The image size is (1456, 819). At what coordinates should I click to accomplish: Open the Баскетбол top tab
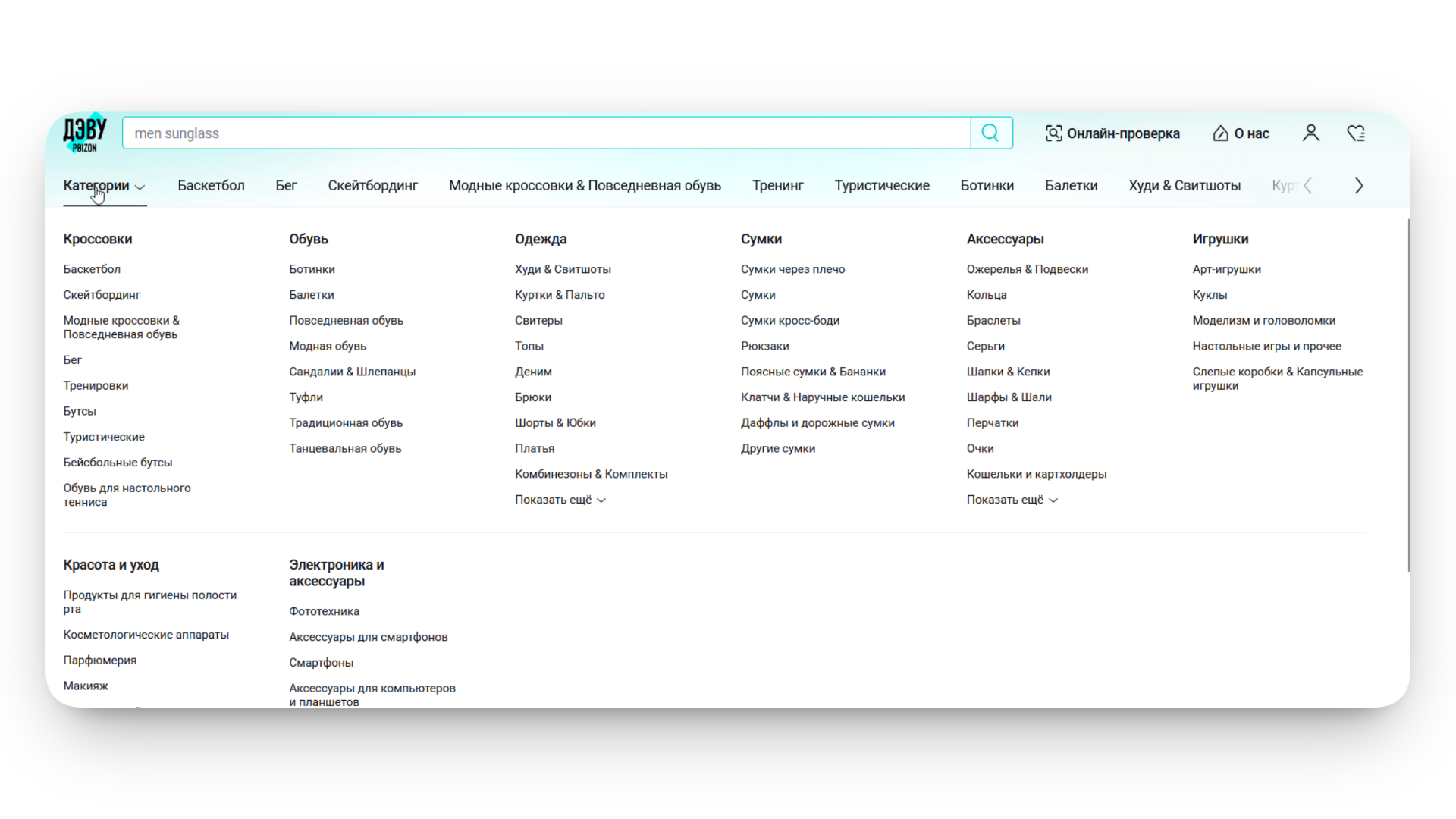[211, 186]
